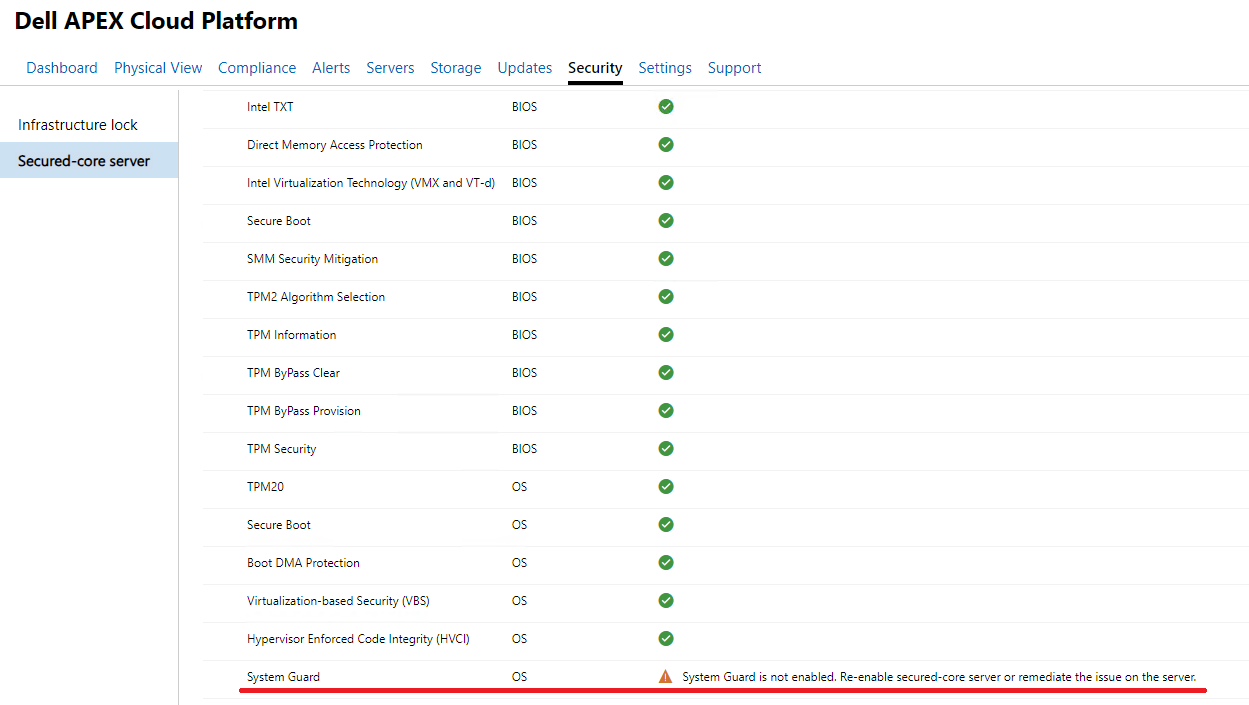Screen dimensions: 1249x705
Task: Click the check icon next to Virtualization-based Security
Action: point(666,600)
